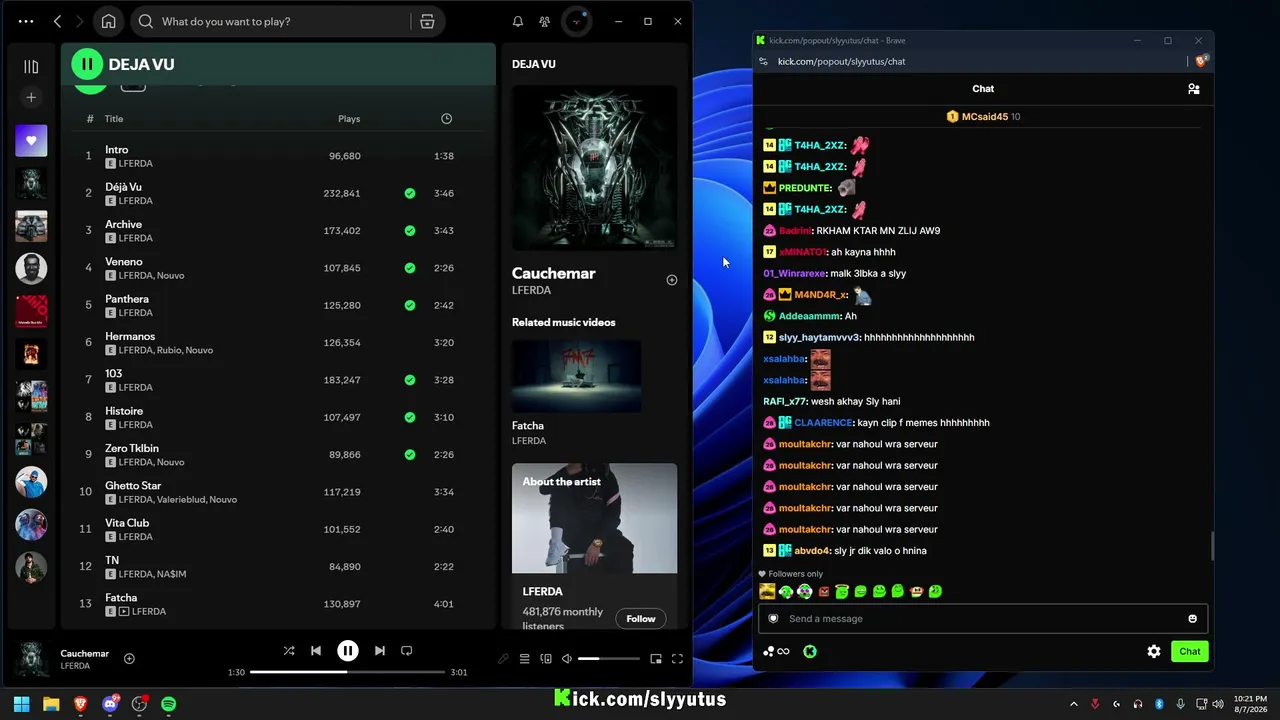Seek in the Spotify playback progress bar
Screen dimensions: 1280x720
tap(347, 672)
